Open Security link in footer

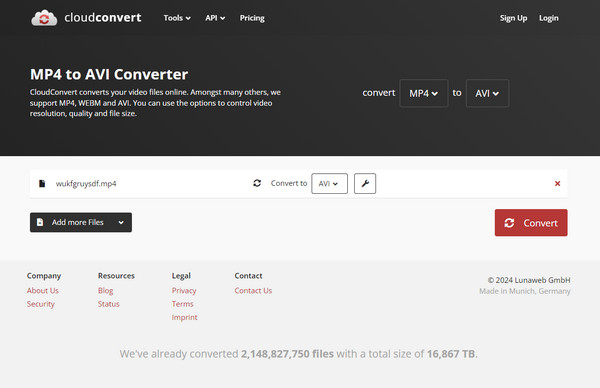pos(41,304)
